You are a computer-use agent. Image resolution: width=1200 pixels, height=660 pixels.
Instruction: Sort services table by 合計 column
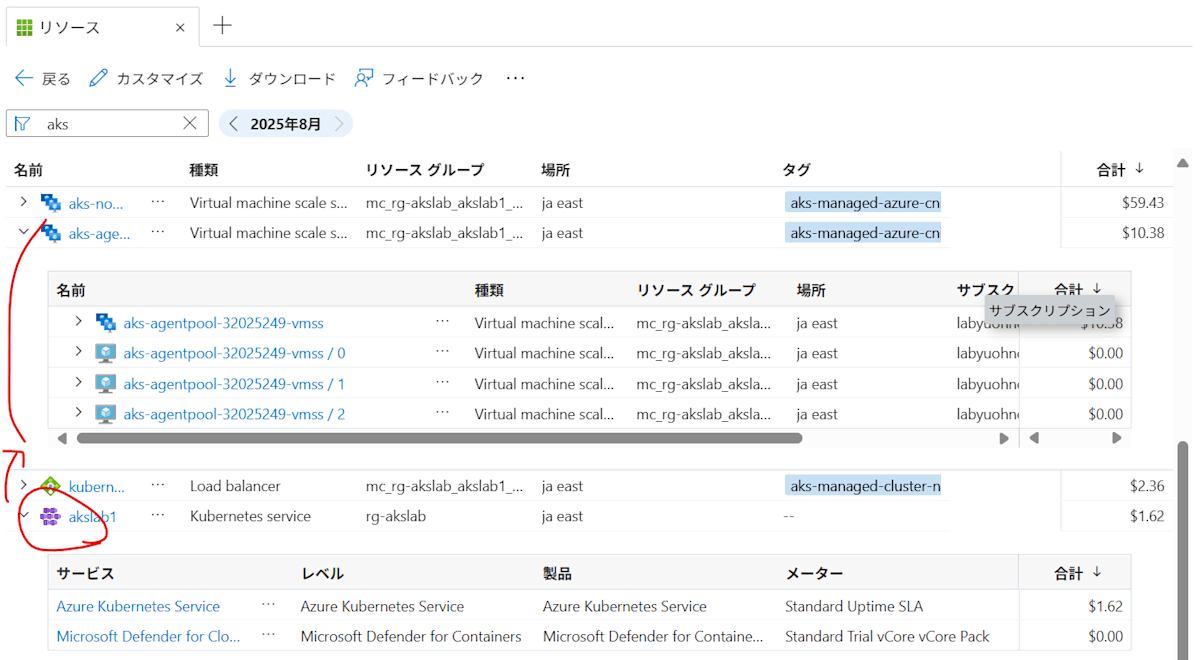1078,573
